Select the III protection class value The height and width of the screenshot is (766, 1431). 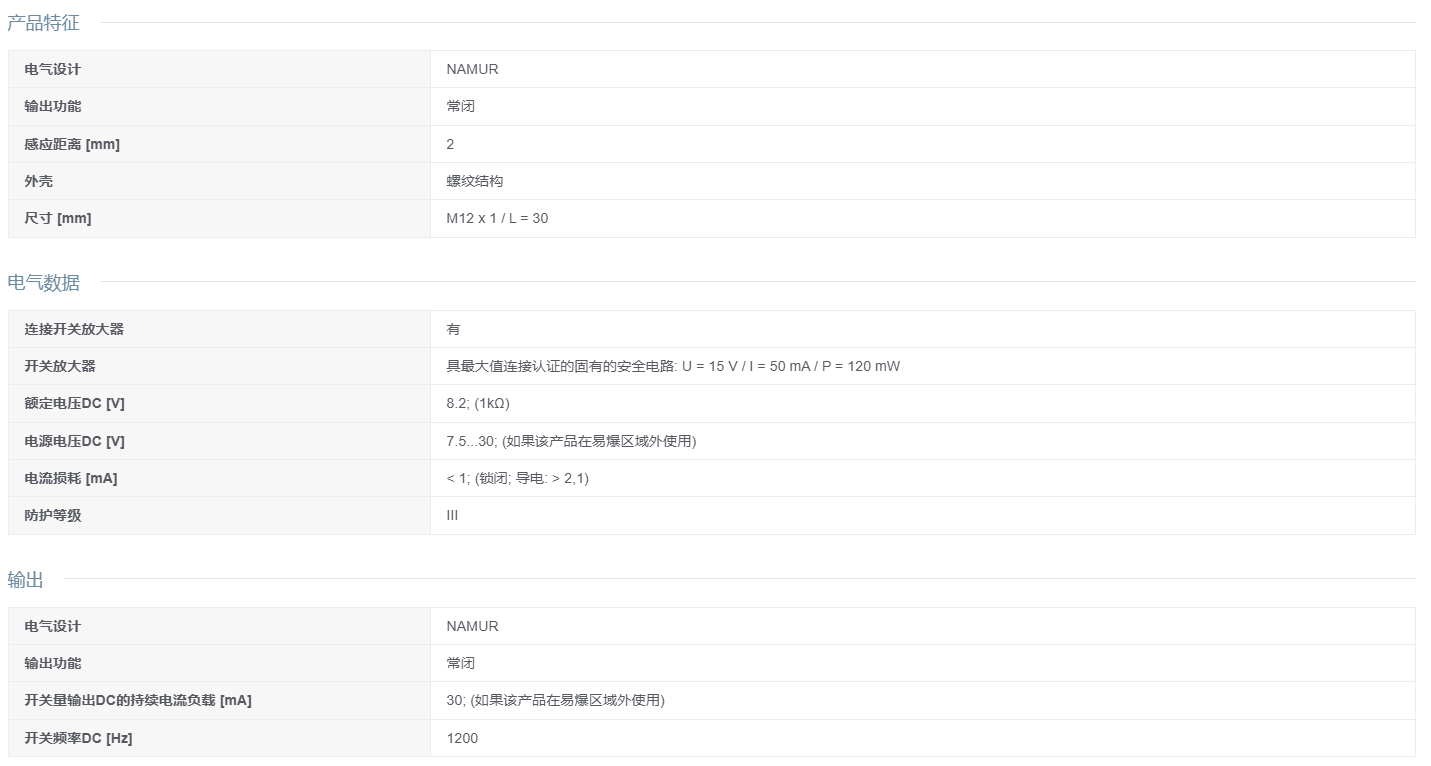(x=452, y=515)
